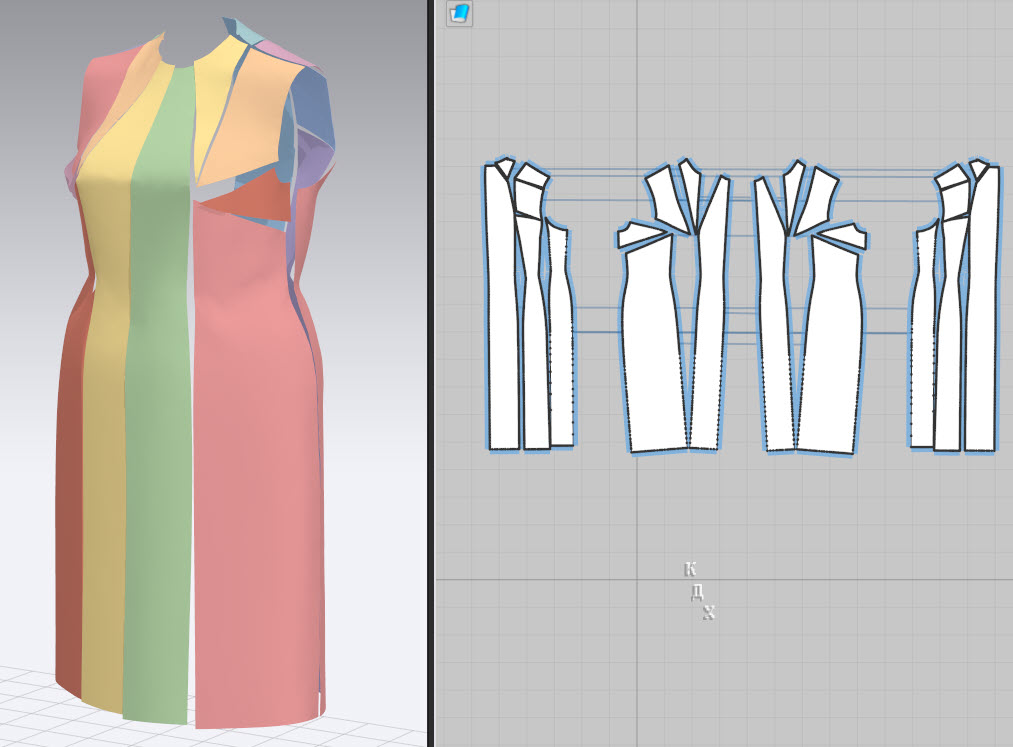The image size is (1013, 747).
Task: Select the coral bust panel below the orange shoulder piece
Action: click(x=255, y=200)
